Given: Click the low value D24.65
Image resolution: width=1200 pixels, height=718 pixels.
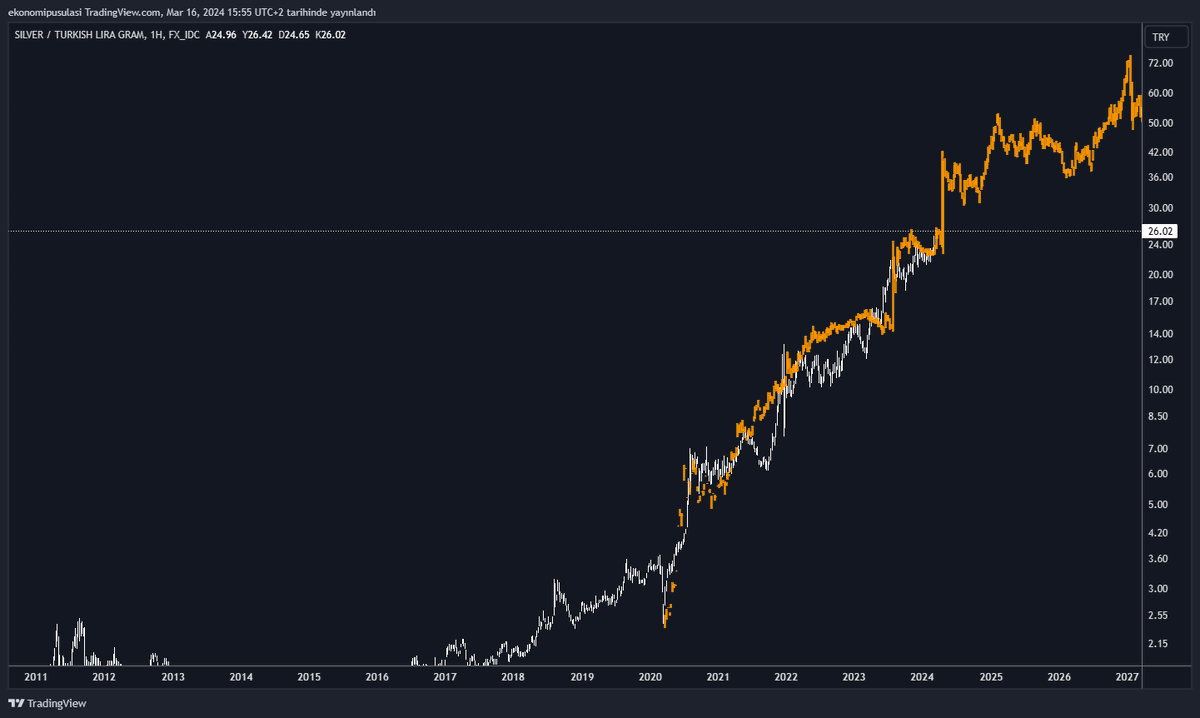Looking at the screenshot, I should tap(295, 35).
